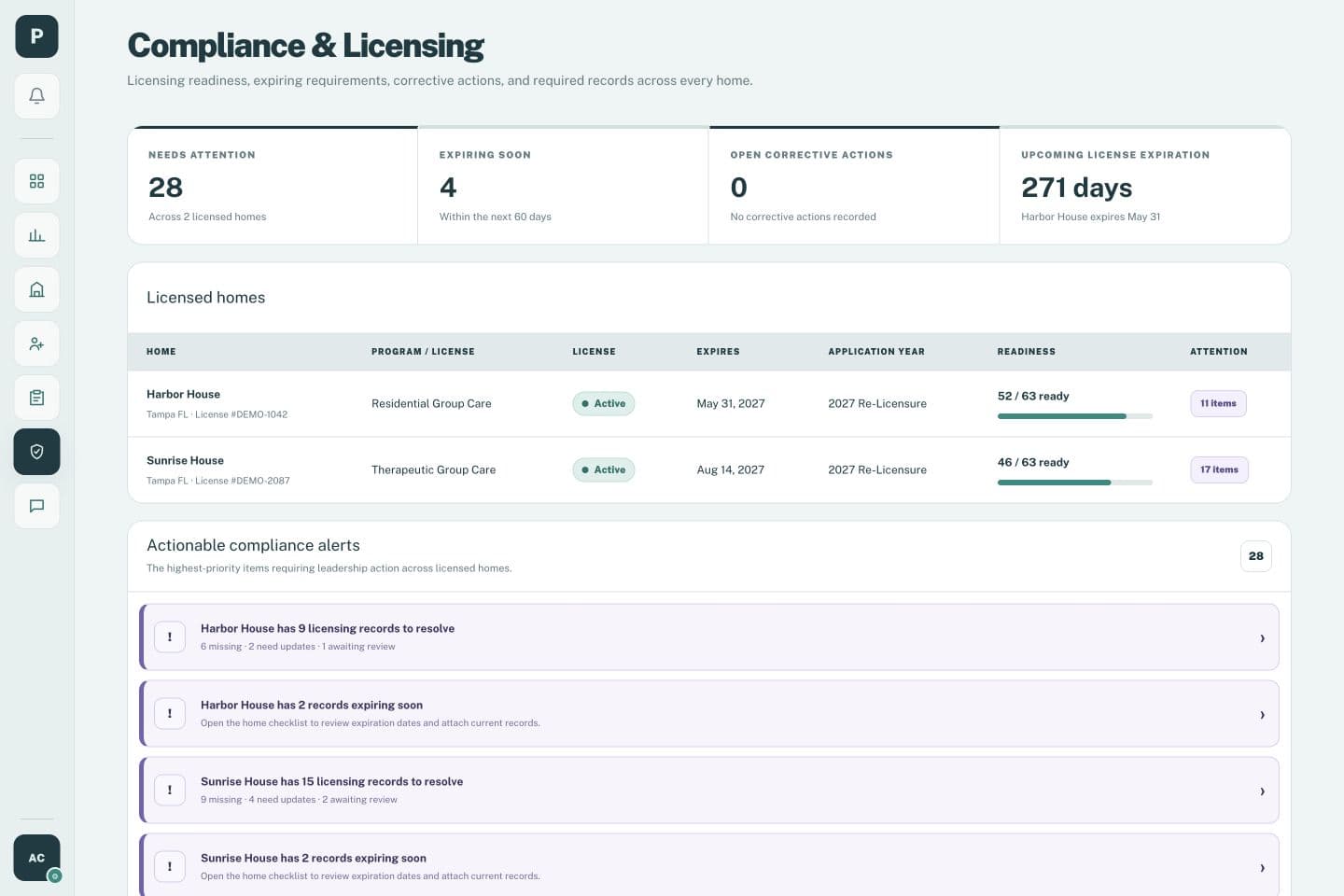Image resolution: width=1344 pixels, height=896 pixels.
Task: Open the homes building icon
Action: pyautogui.click(x=36, y=289)
